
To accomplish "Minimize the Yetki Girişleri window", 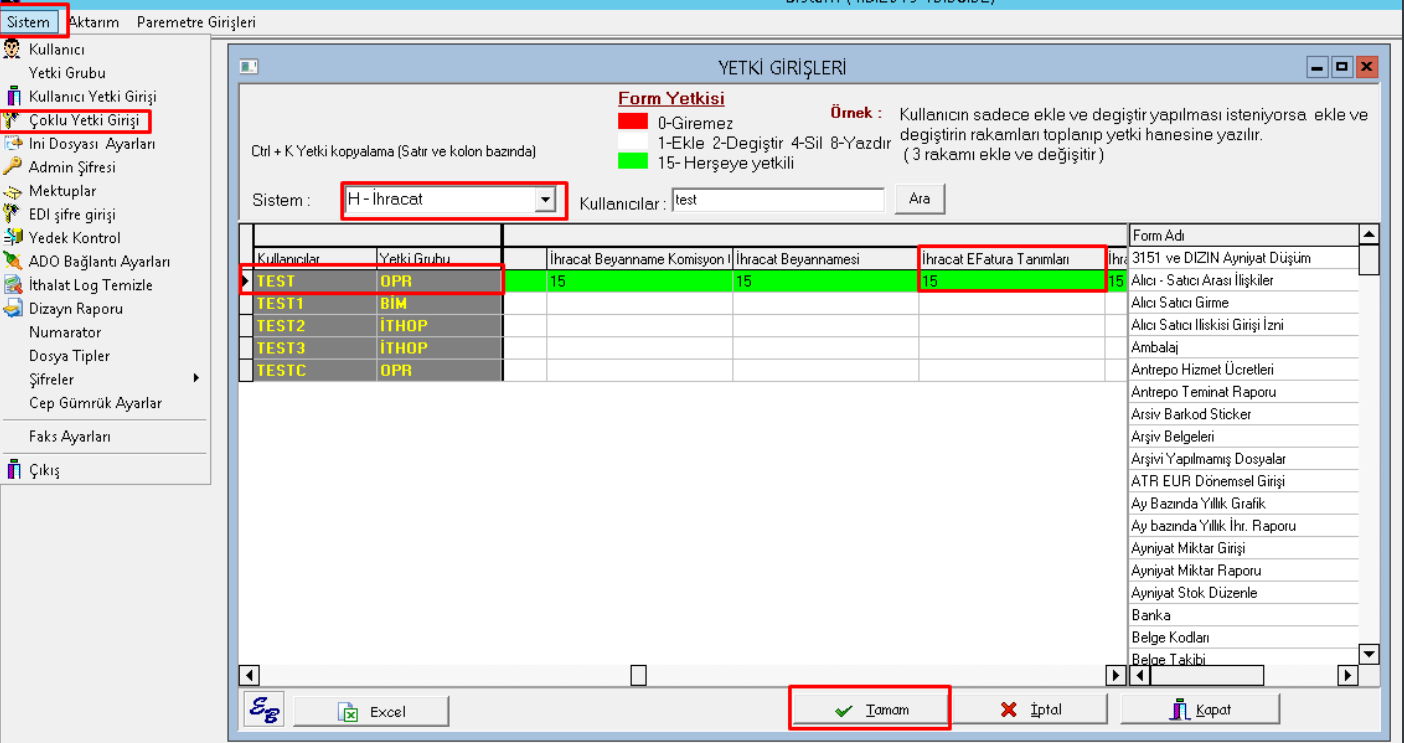I will [x=1318, y=67].
